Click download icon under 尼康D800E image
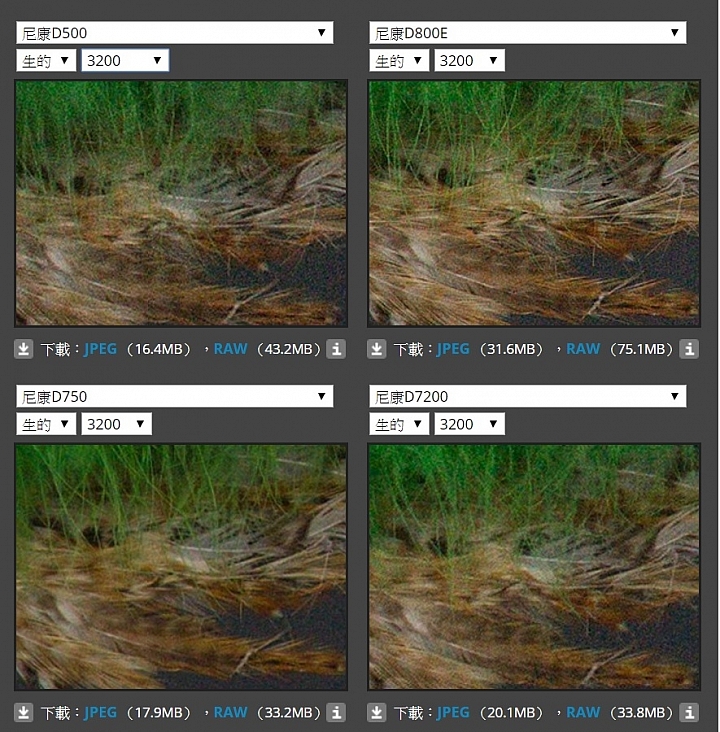This screenshot has width=720, height=732. click(376, 349)
